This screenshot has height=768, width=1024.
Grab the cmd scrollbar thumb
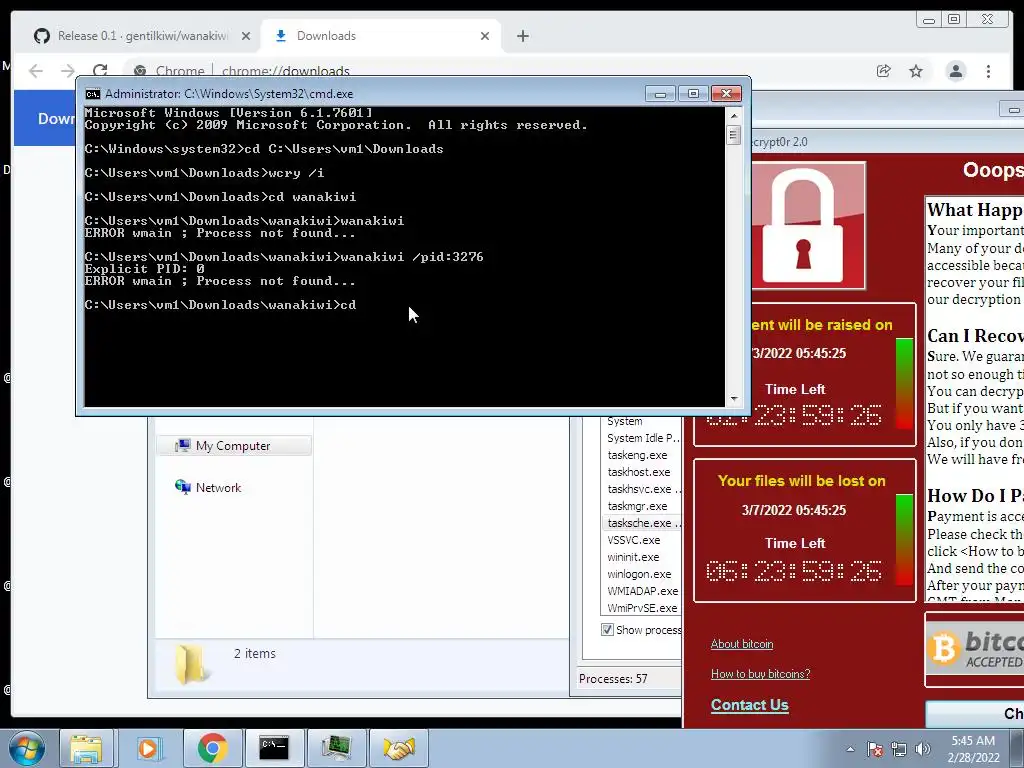pyautogui.click(x=734, y=135)
